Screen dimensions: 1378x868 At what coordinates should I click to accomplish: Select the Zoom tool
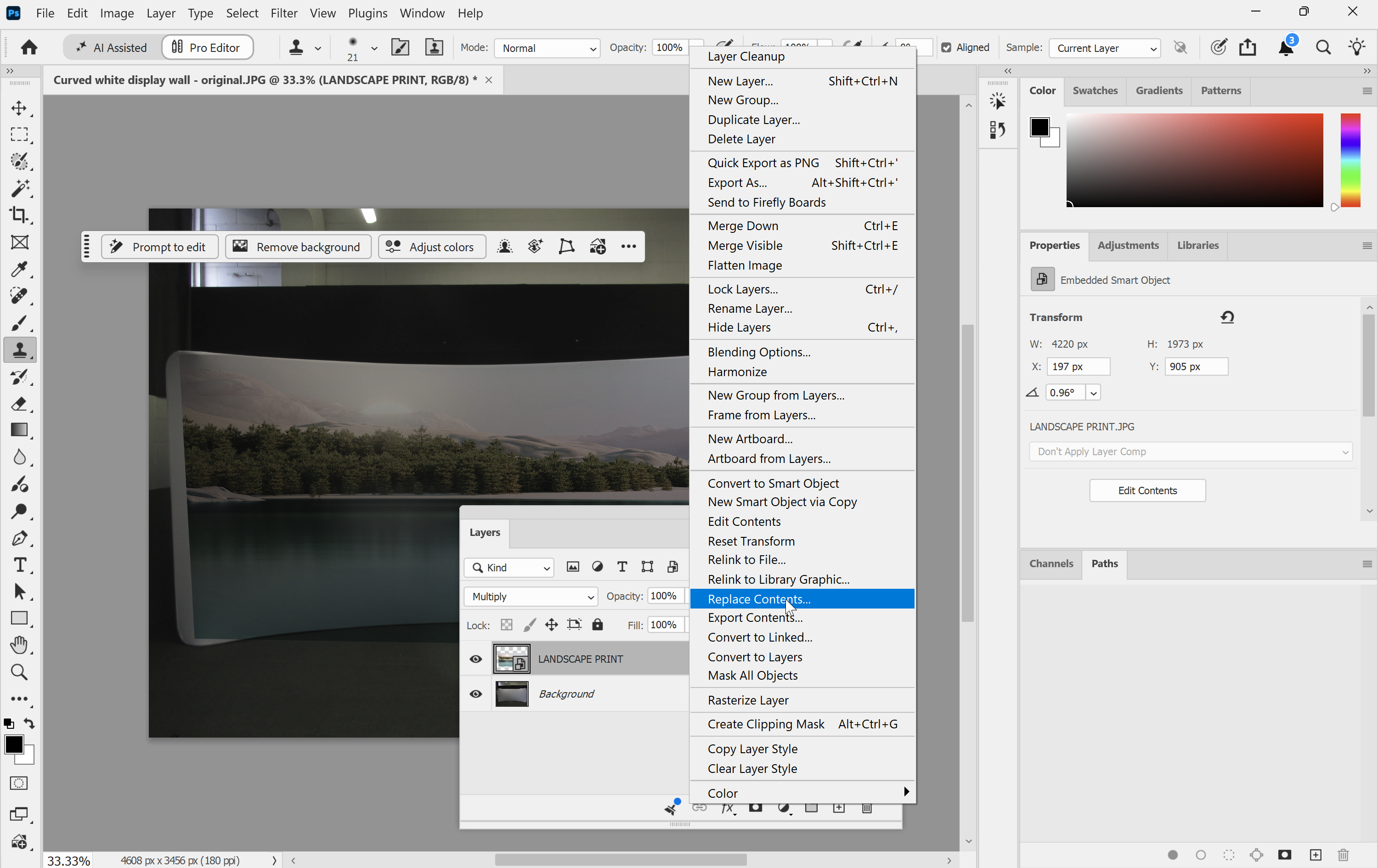pyautogui.click(x=19, y=672)
